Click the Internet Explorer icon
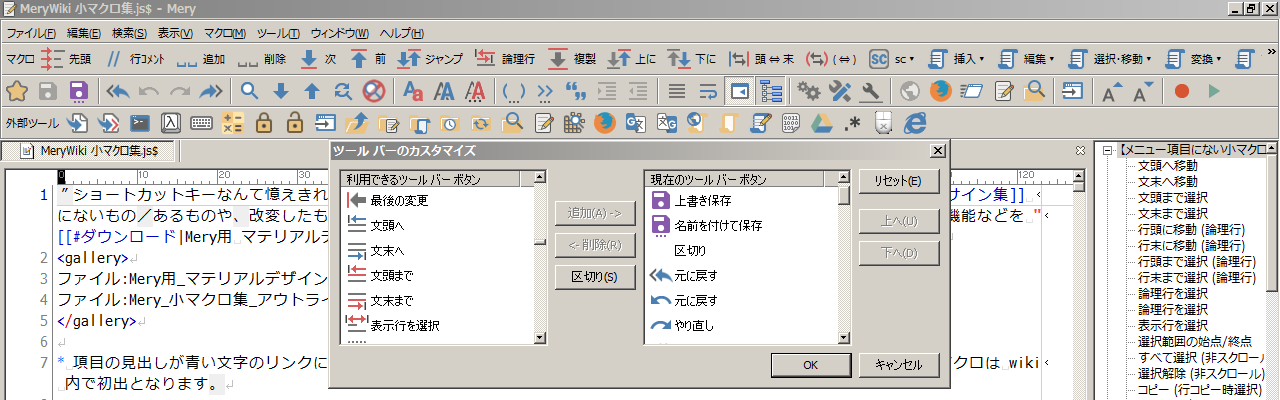Screen dimensions: 1280x400 coord(913,124)
